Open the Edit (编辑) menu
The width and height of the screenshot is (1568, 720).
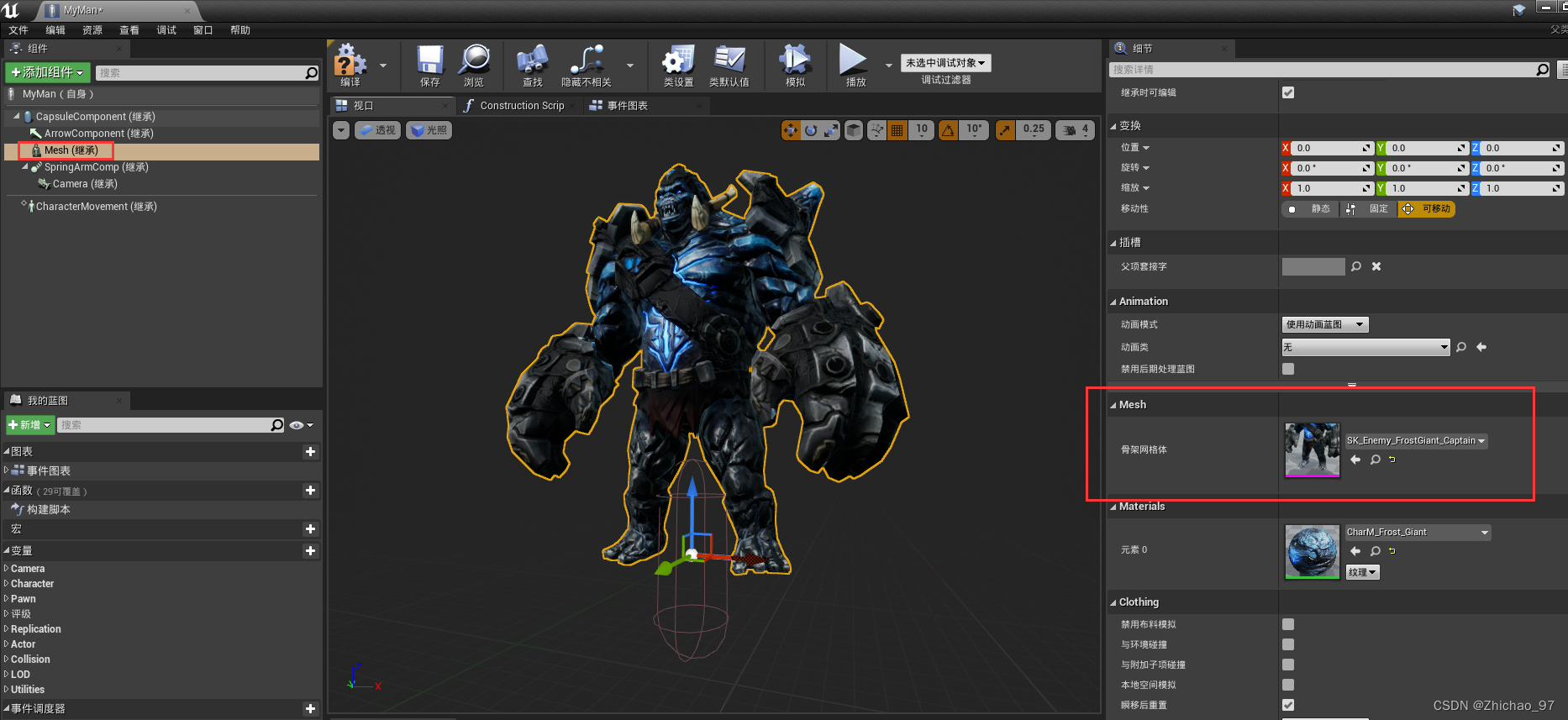[x=55, y=29]
